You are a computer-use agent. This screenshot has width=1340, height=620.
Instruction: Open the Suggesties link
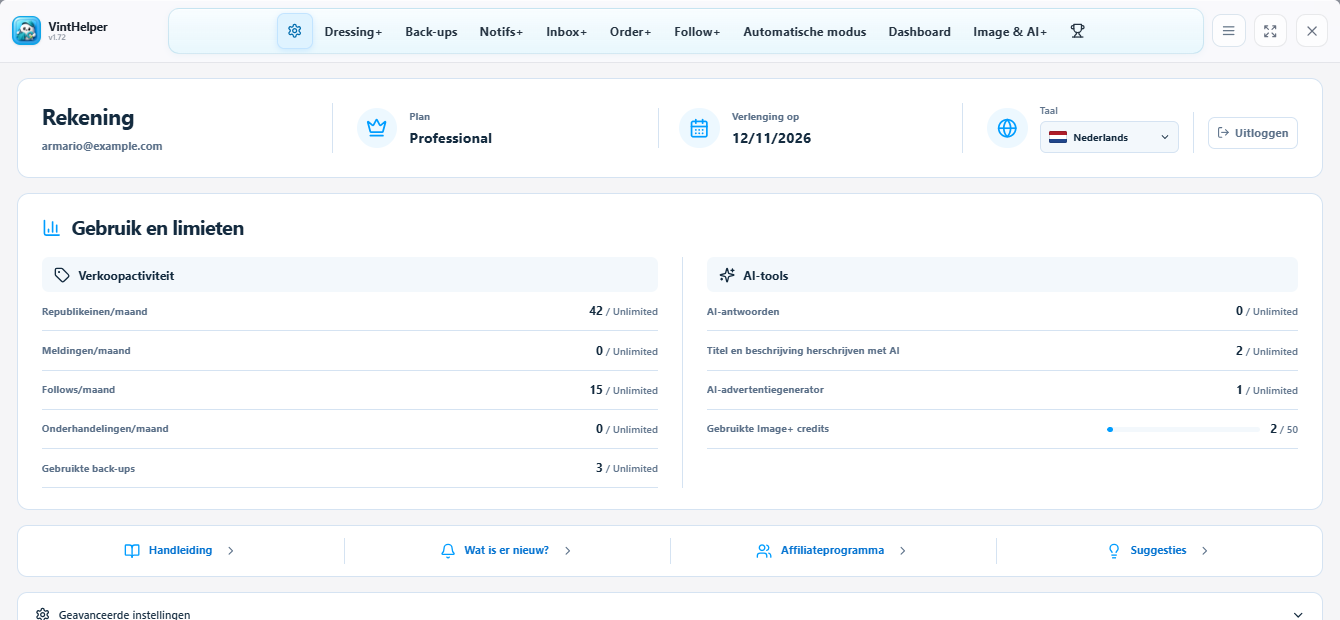[x=1158, y=551]
